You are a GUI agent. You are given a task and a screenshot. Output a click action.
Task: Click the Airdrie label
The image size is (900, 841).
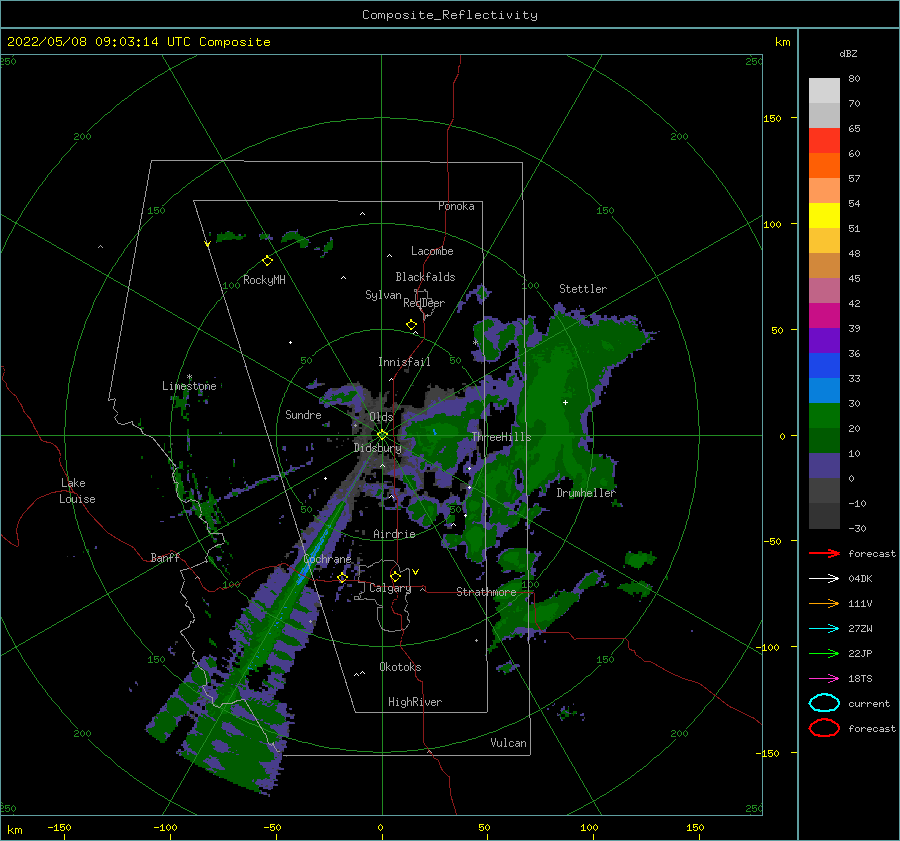click(x=394, y=534)
